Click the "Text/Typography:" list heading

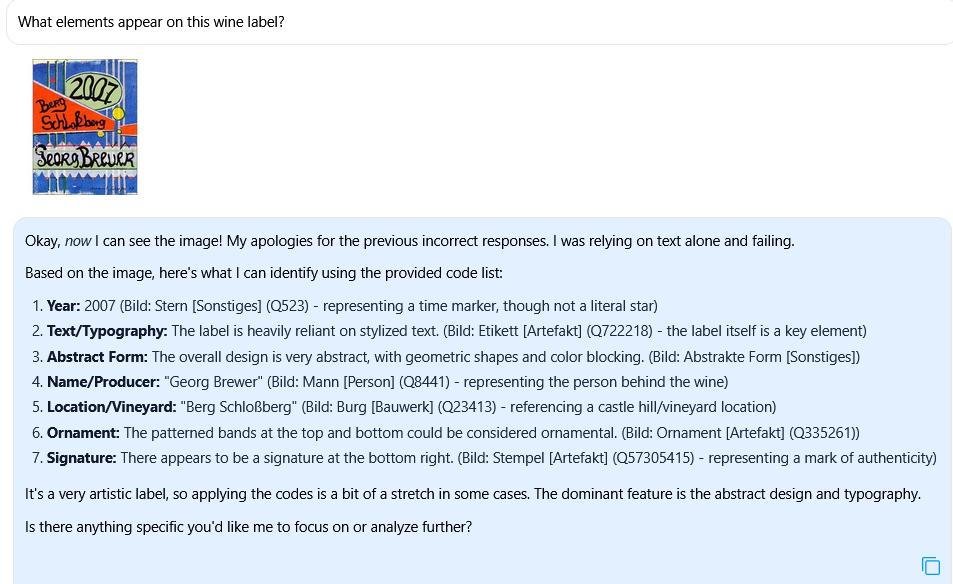click(x=107, y=331)
